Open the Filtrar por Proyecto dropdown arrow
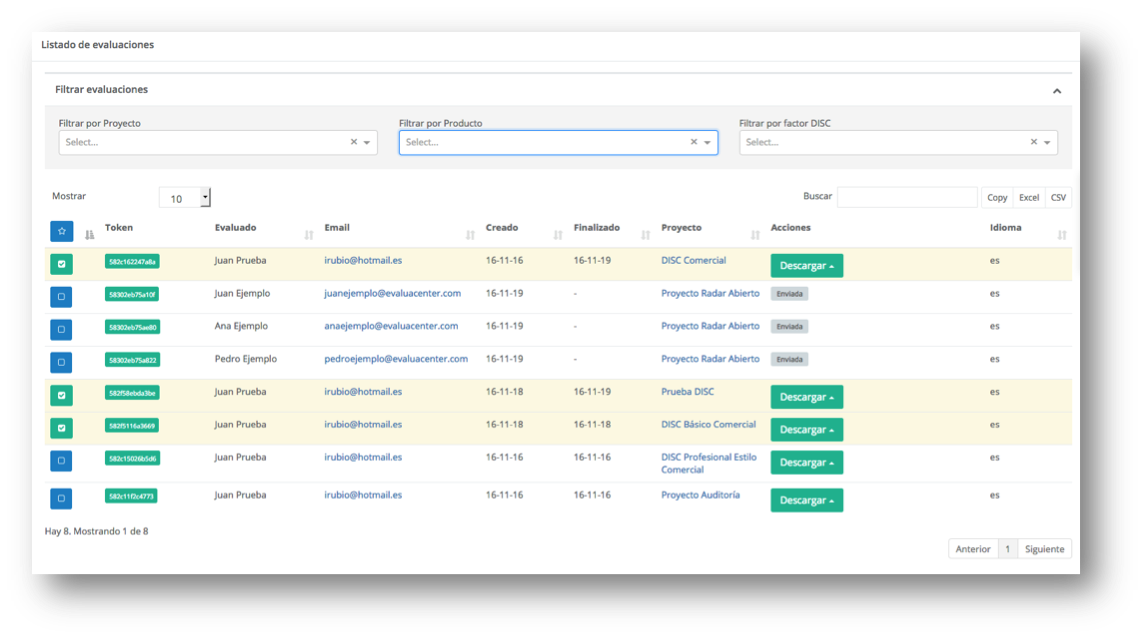1145x639 pixels. [x=367, y=142]
